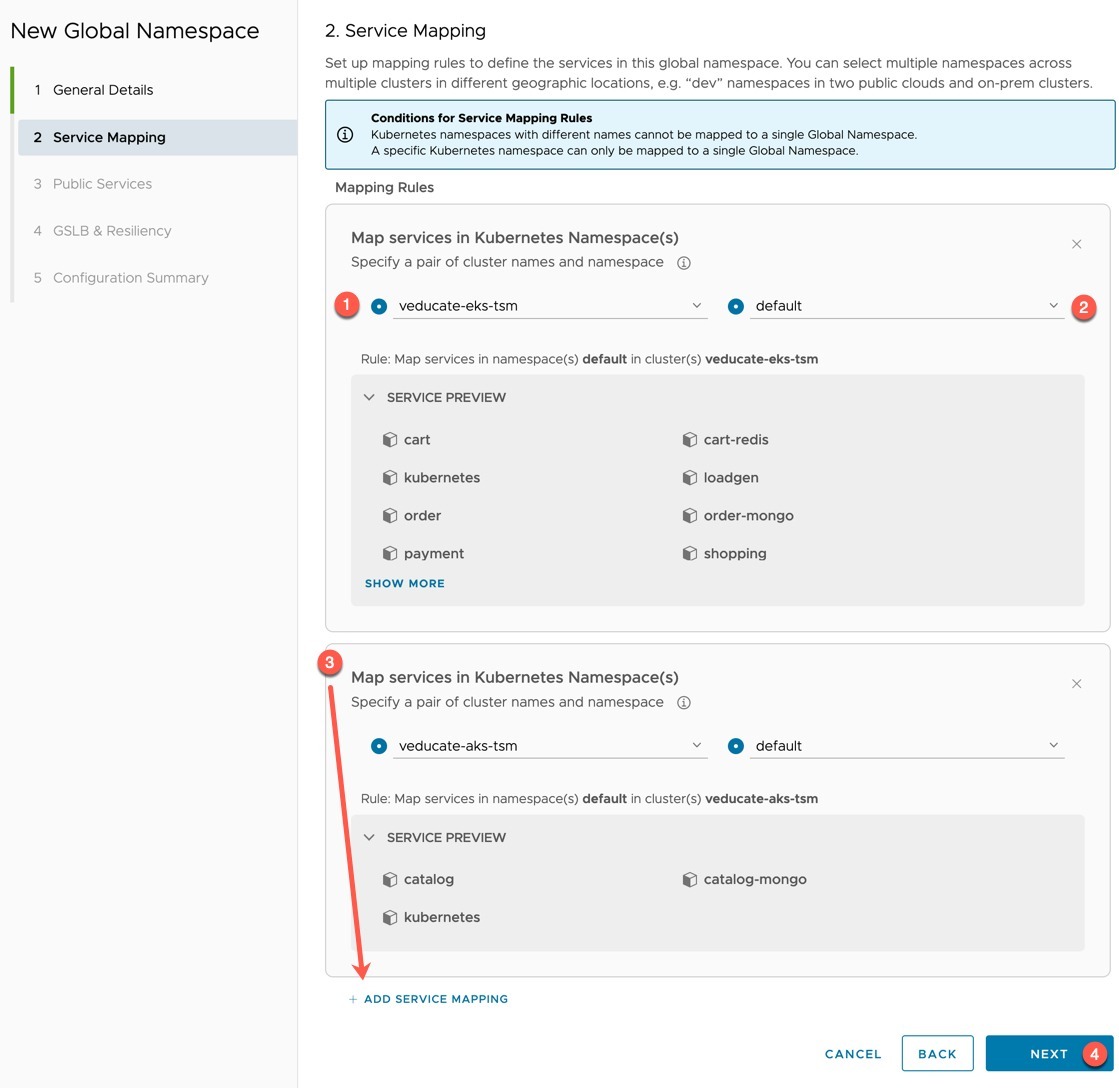
Task: Click the 'catalog' service name
Action: tap(429, 880)
